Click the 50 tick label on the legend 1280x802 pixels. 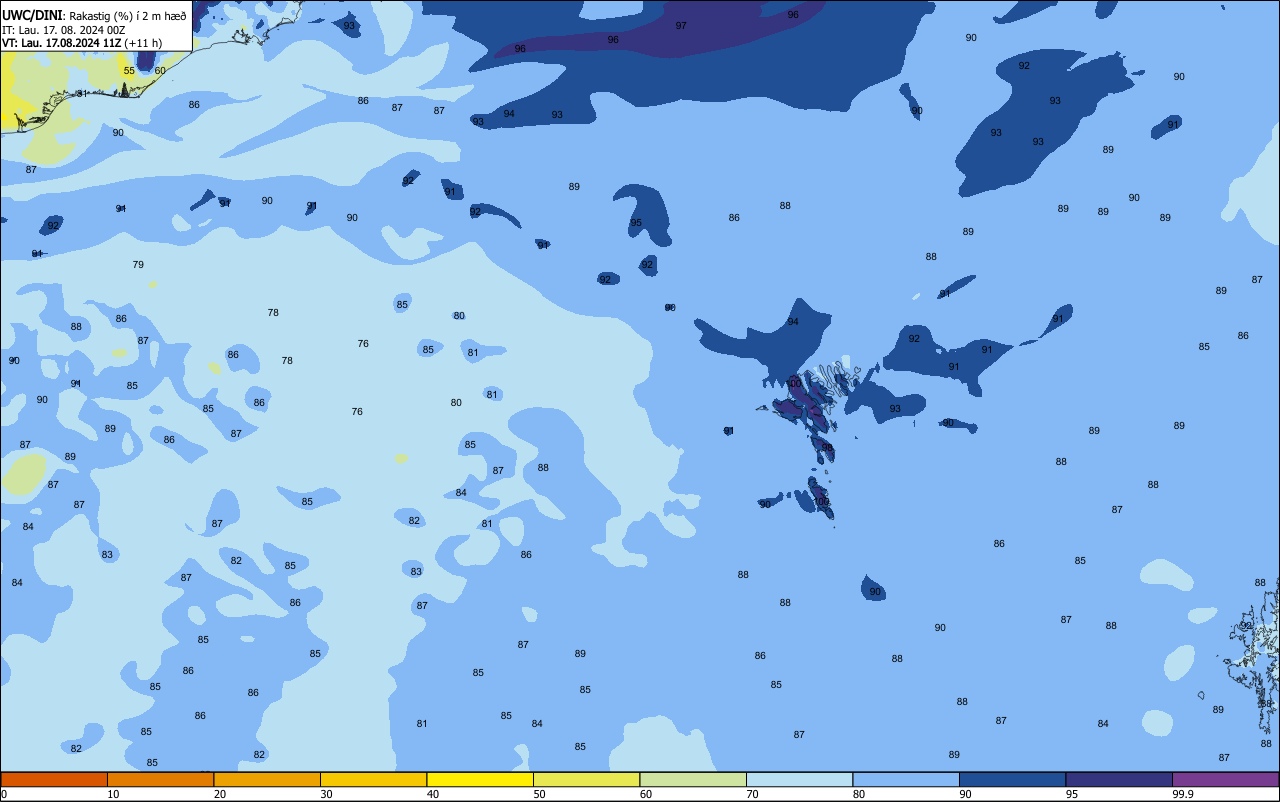[x=539, y=794]
